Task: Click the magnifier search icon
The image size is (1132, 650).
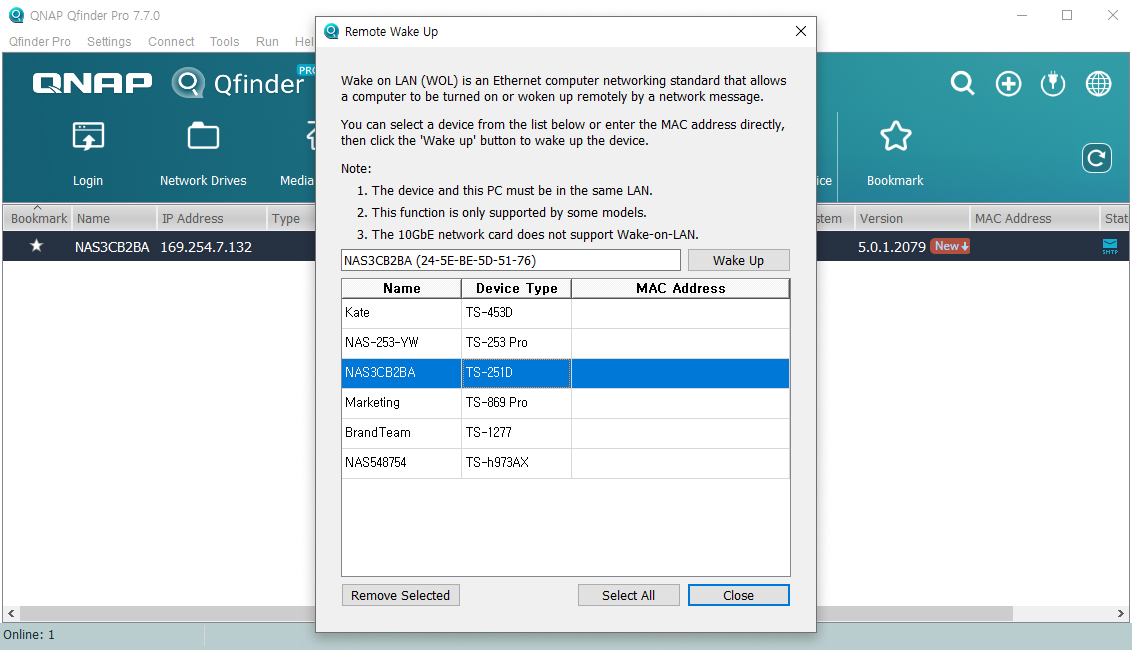Action: coord(962,84)
